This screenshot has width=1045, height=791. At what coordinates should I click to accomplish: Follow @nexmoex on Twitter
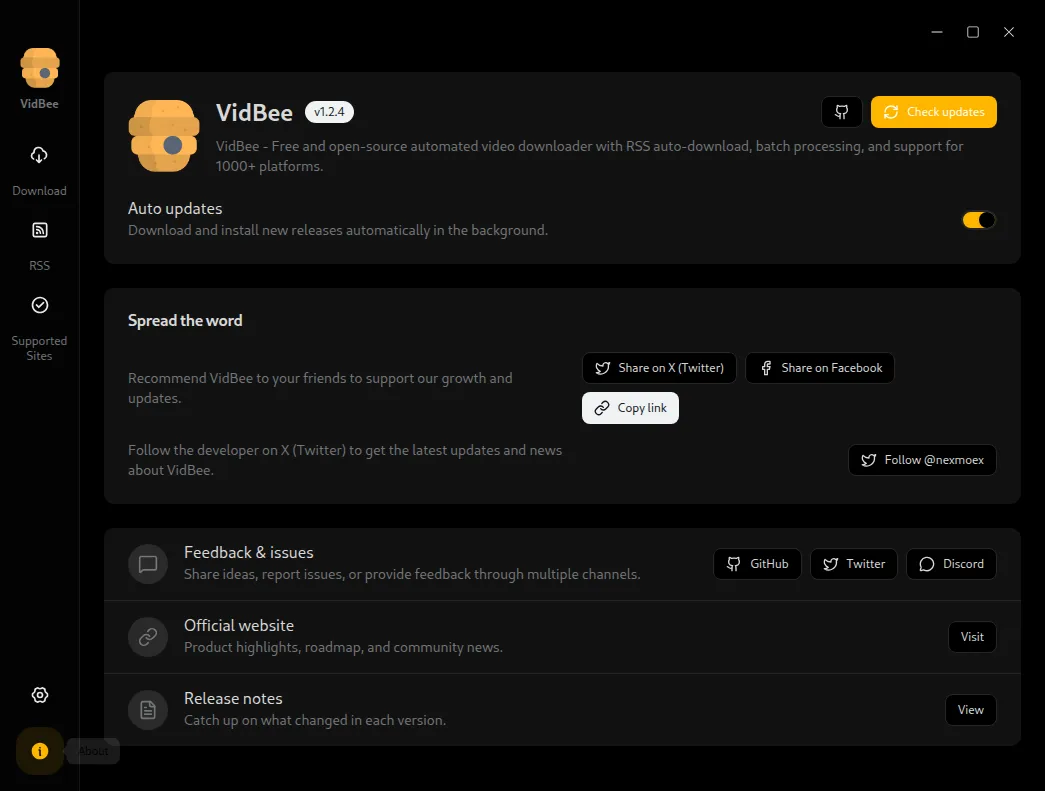(x=922, y=460)
